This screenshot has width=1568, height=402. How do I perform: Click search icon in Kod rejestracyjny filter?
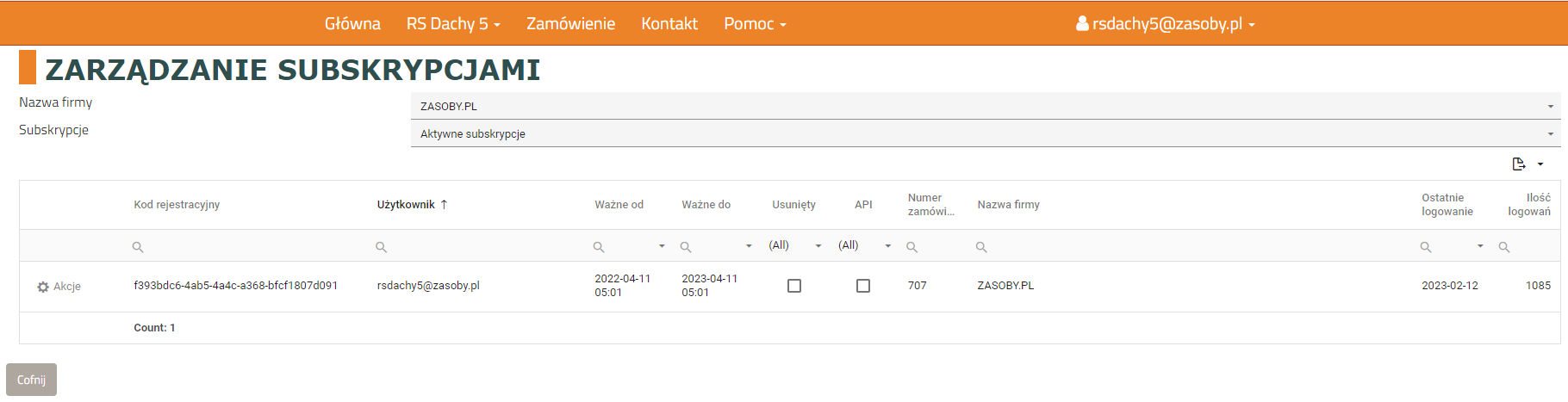click(138, 247)
